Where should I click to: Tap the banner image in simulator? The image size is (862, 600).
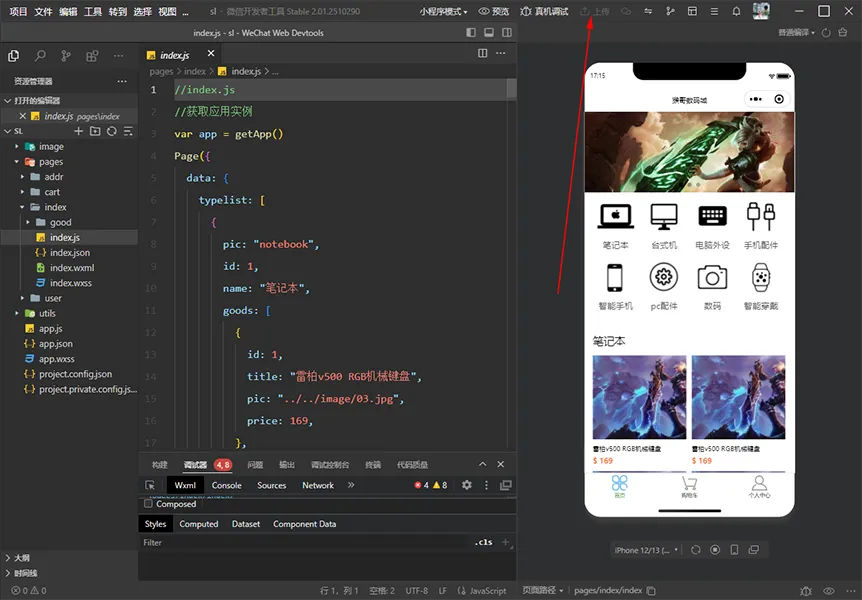click(x=689, y=152)
